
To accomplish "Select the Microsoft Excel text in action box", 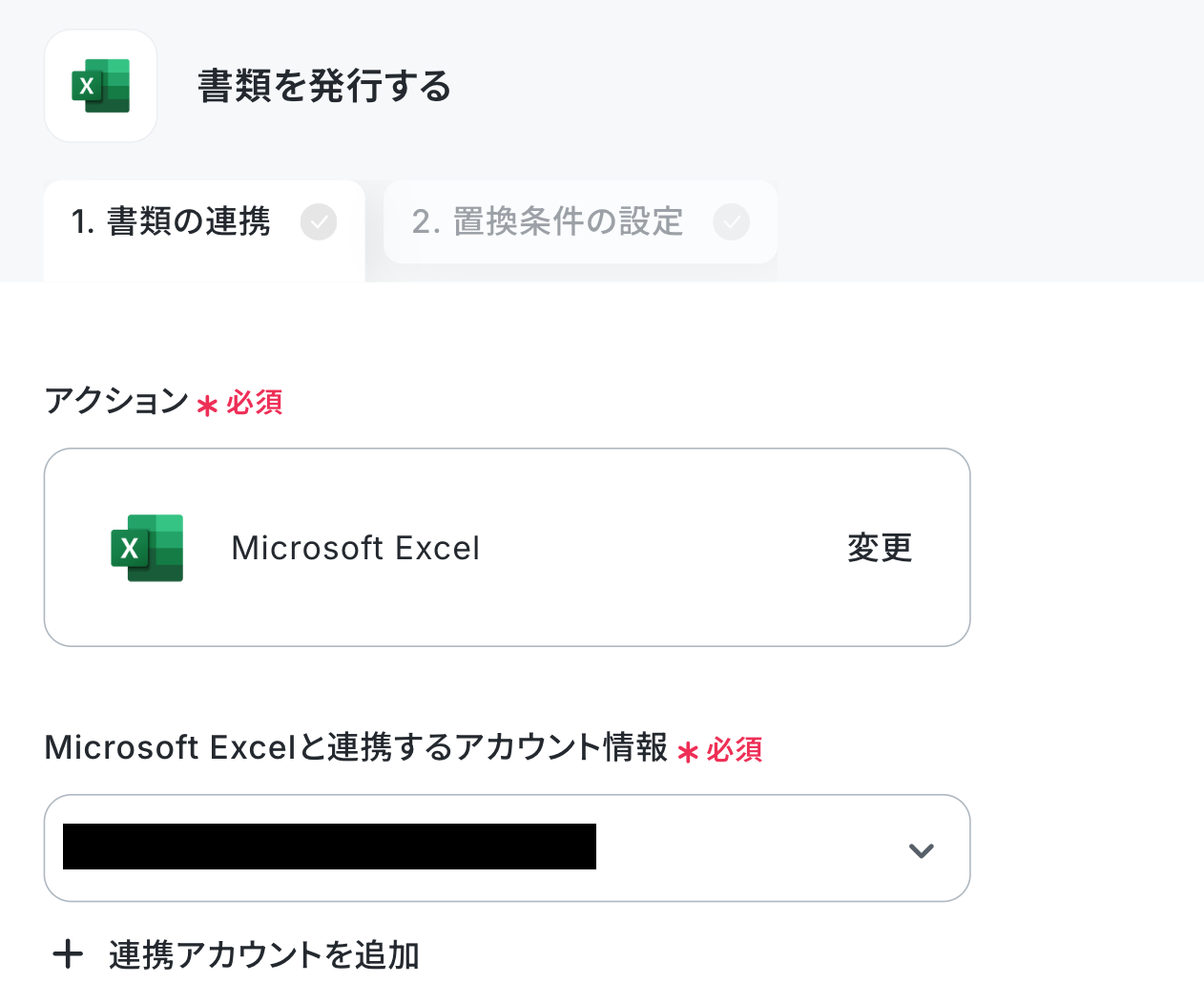I will (x=356, y=549).
